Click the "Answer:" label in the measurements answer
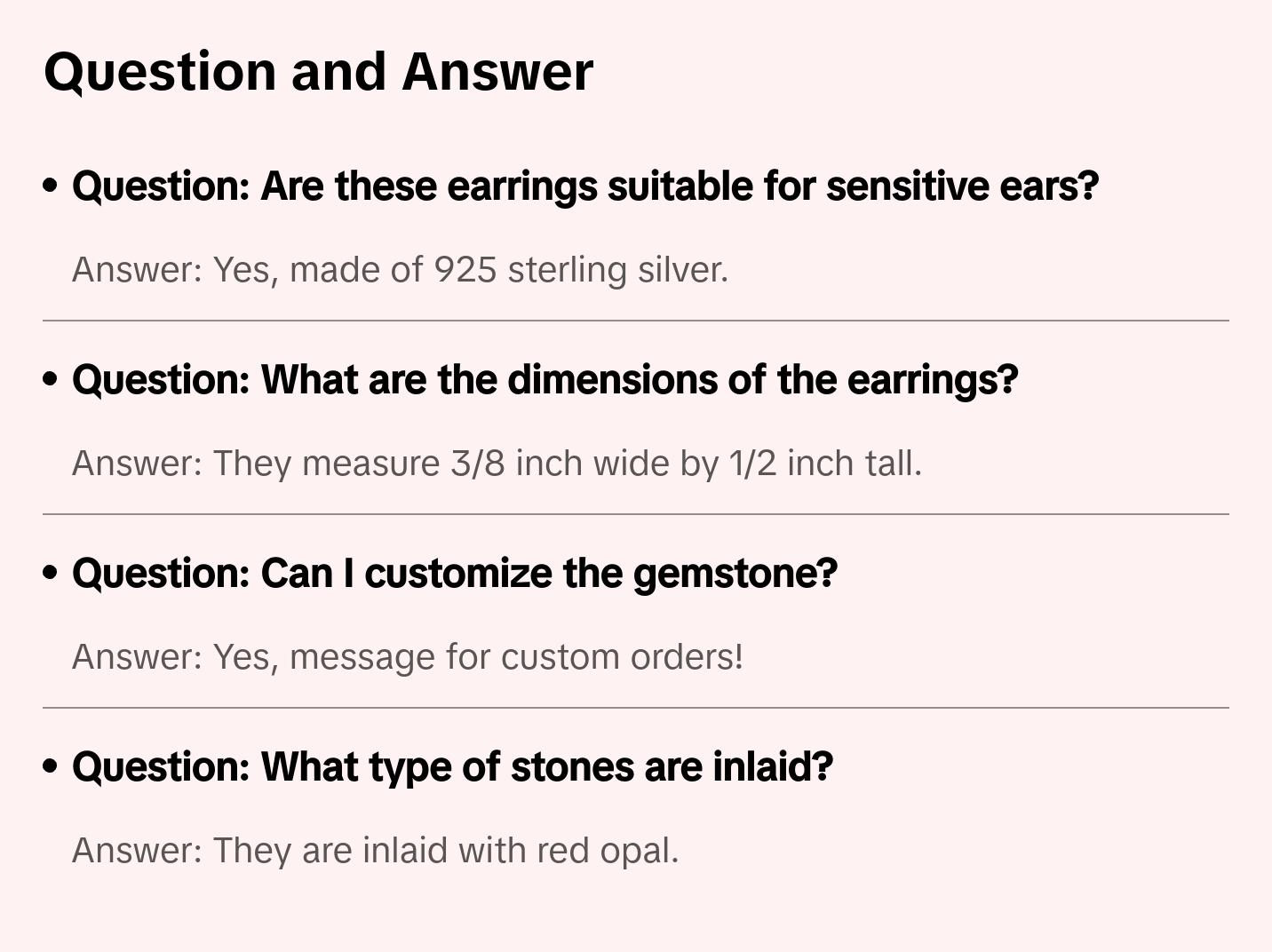 tap(138, 464)
